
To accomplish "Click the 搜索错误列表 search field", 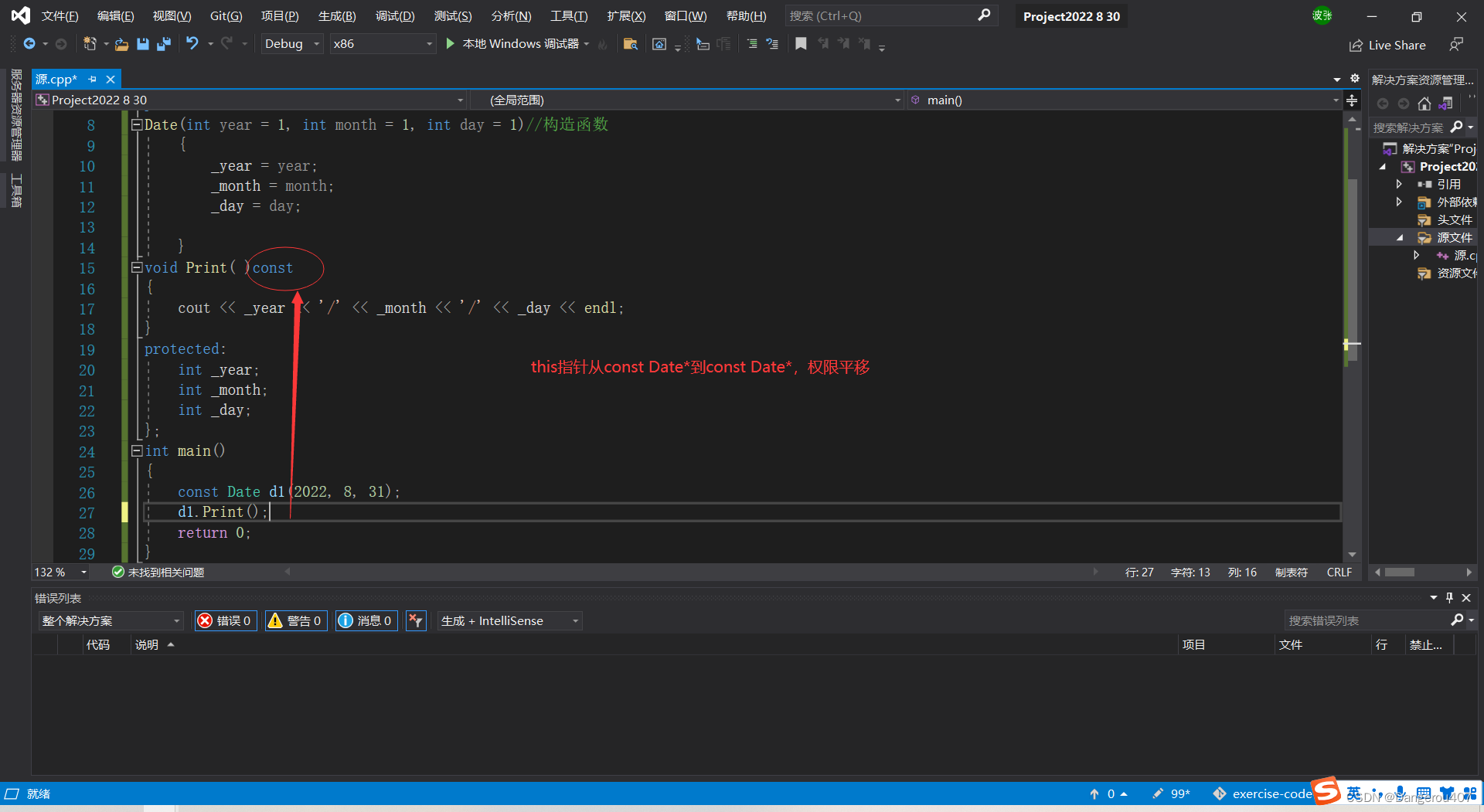I will pyautogui.click(x=1367, y=620).
